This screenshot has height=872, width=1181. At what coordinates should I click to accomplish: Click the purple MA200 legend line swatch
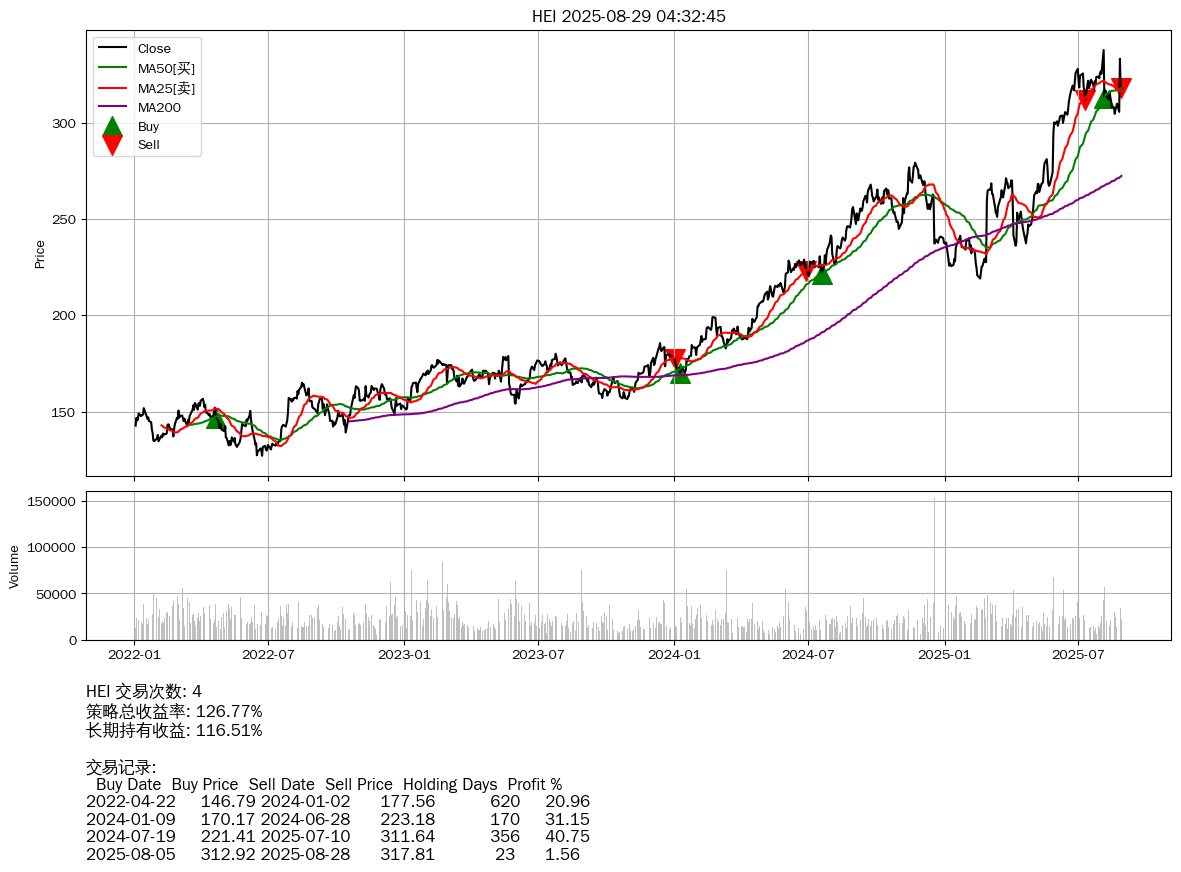[x=112, y=107]
